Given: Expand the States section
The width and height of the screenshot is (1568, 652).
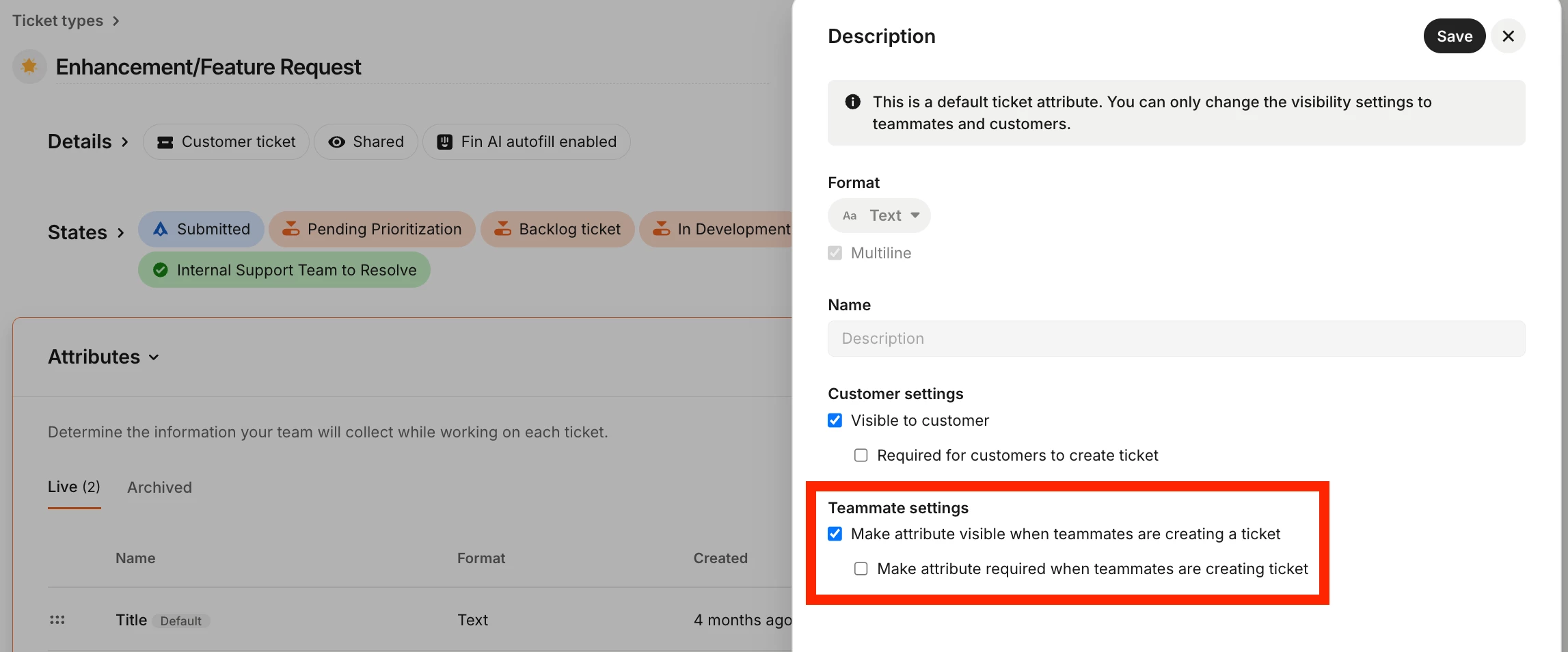Looking at the screenshot, I should 86,232.
